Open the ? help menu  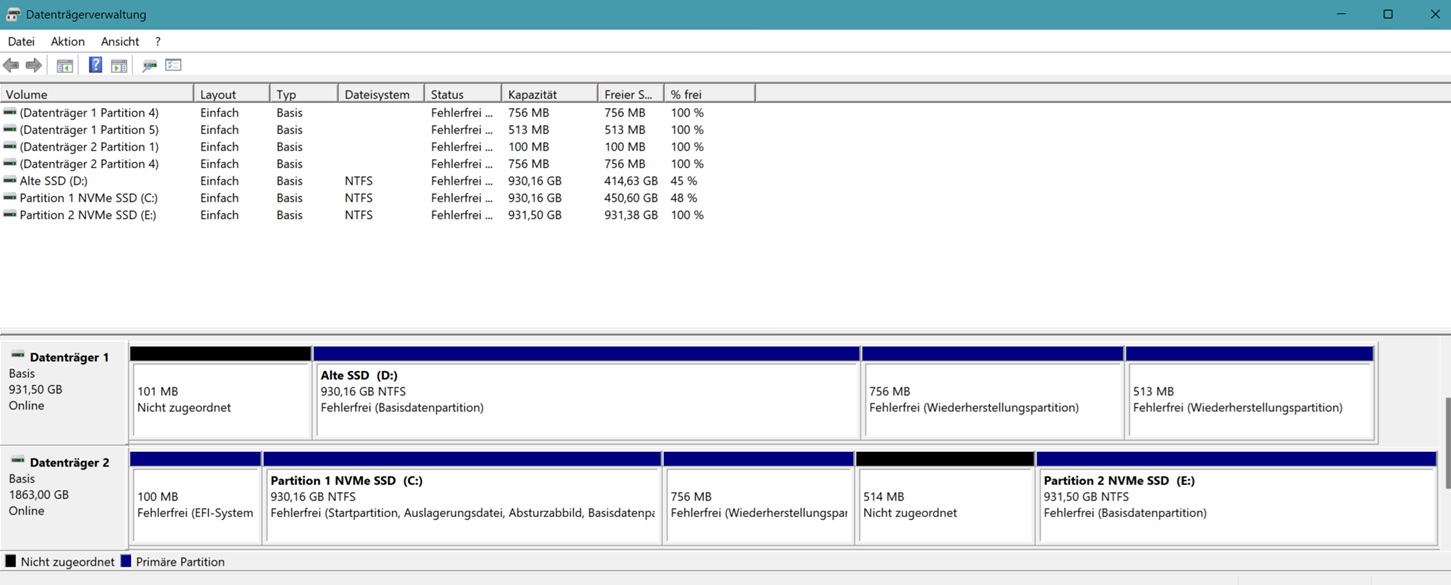[x=157, y=41]
